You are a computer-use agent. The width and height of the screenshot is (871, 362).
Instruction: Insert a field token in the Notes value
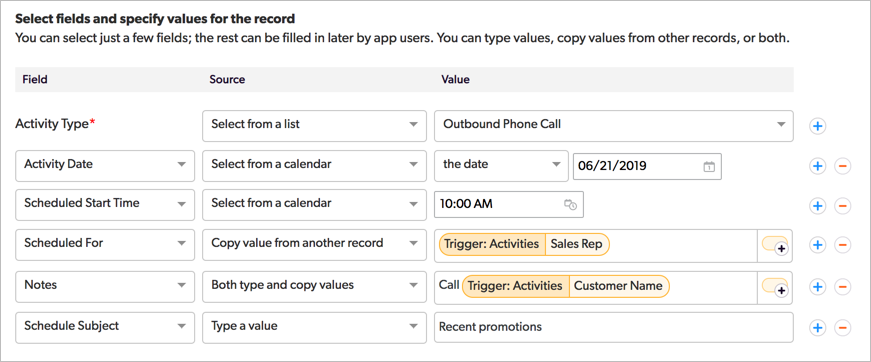point(775,288)
